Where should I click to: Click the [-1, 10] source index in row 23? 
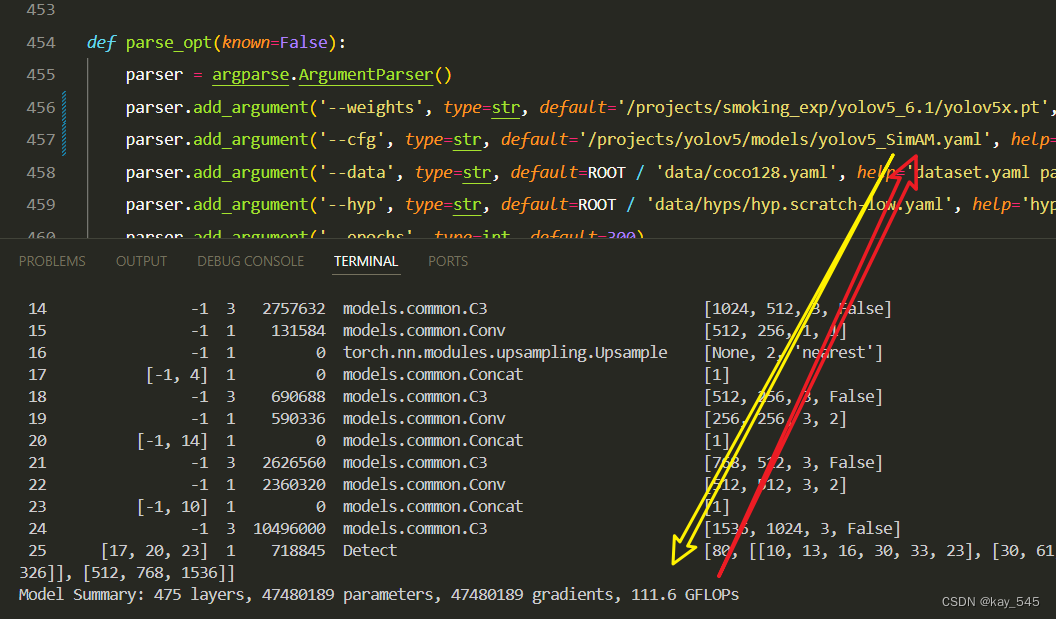[x=172, y=507]
